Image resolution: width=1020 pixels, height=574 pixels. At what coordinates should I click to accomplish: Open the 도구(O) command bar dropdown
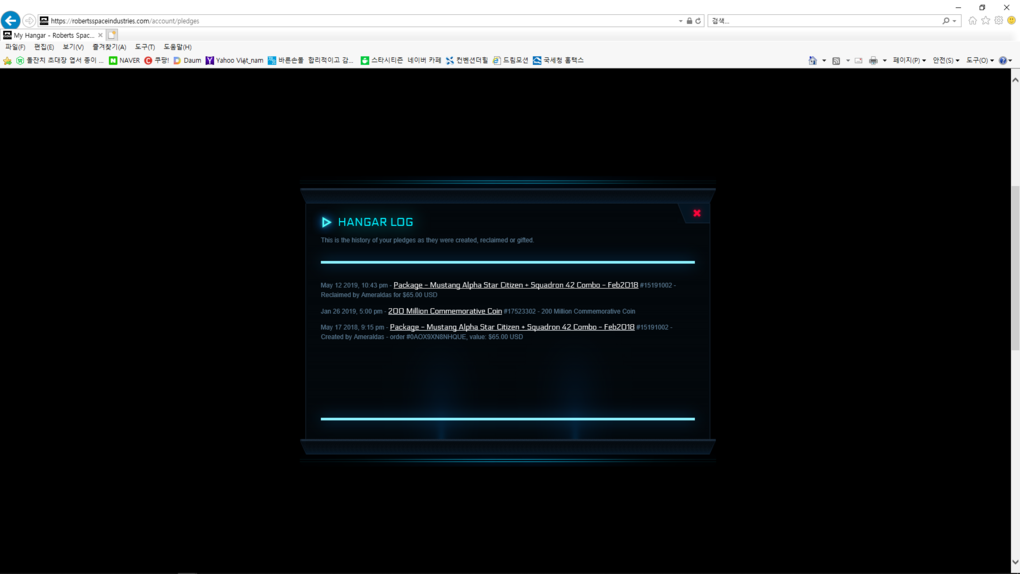pyautogui.click(x=980, y=61)
